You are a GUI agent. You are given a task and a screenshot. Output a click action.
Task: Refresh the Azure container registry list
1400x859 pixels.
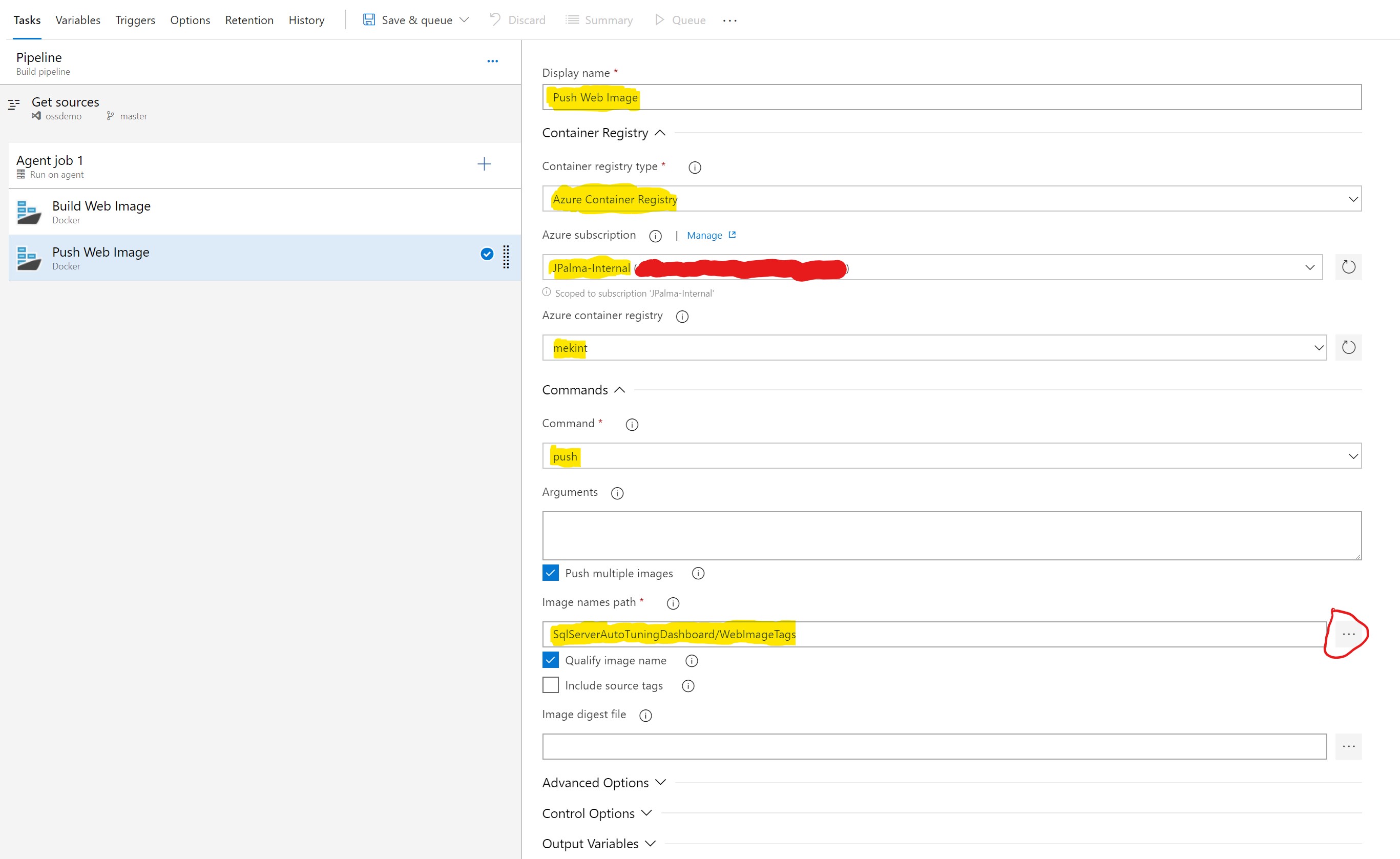(x=1348, y=347)
